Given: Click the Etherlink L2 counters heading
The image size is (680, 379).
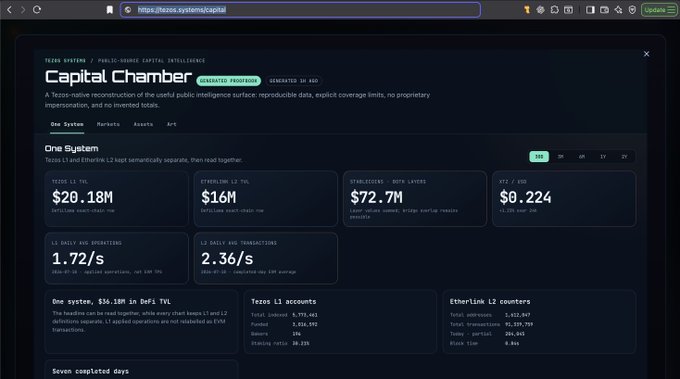Looking at the screenshot, I should click(x=490, y=301).
